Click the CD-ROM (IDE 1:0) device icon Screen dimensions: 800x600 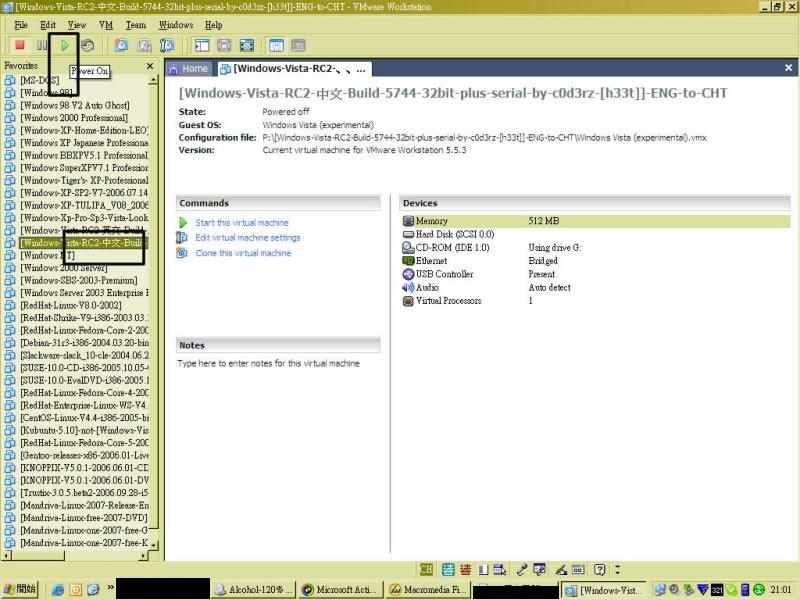(408, 247)
